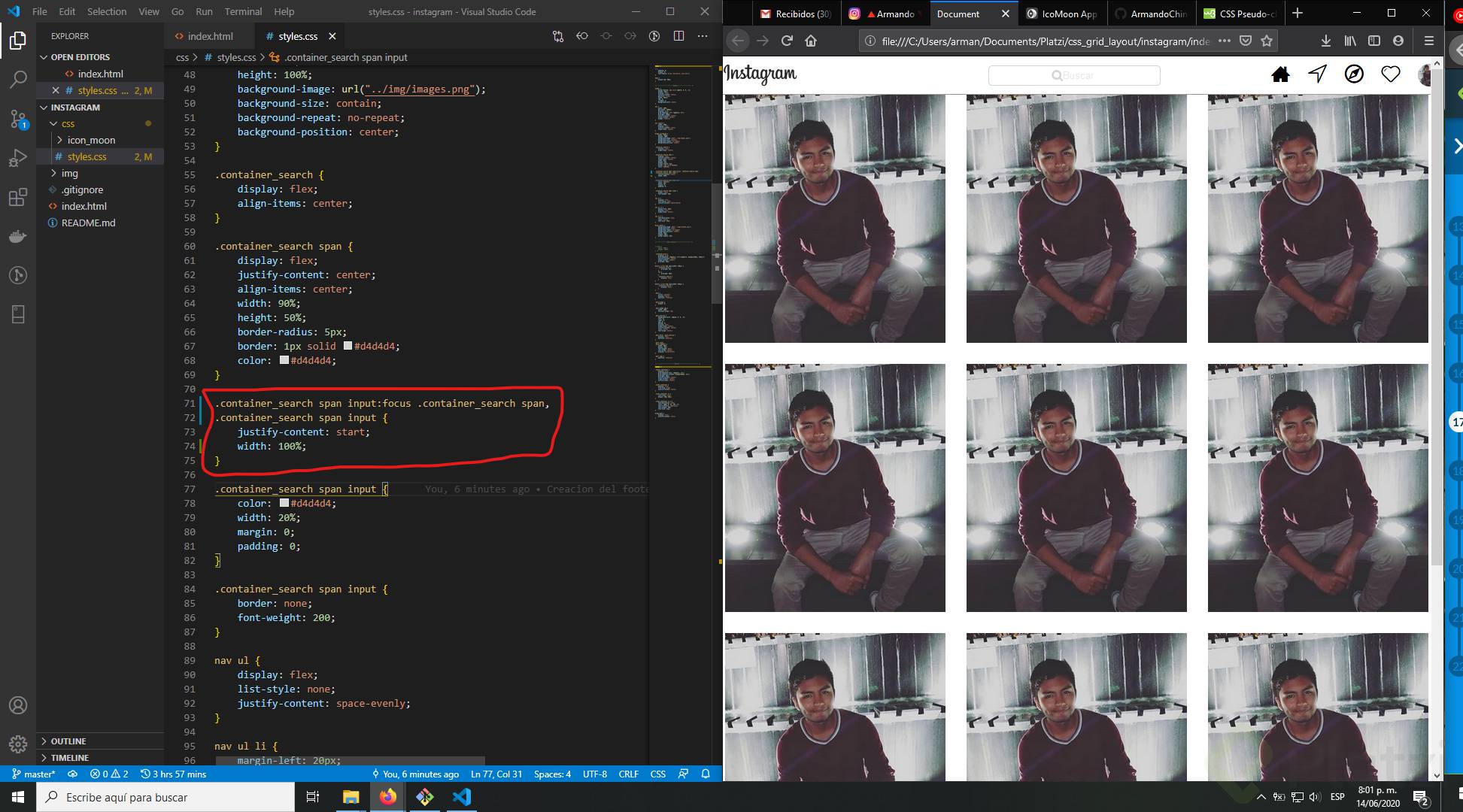Open the Docker view in activity bar
The height and width of the screenshot is (812, 1463).
coord(18,237)
